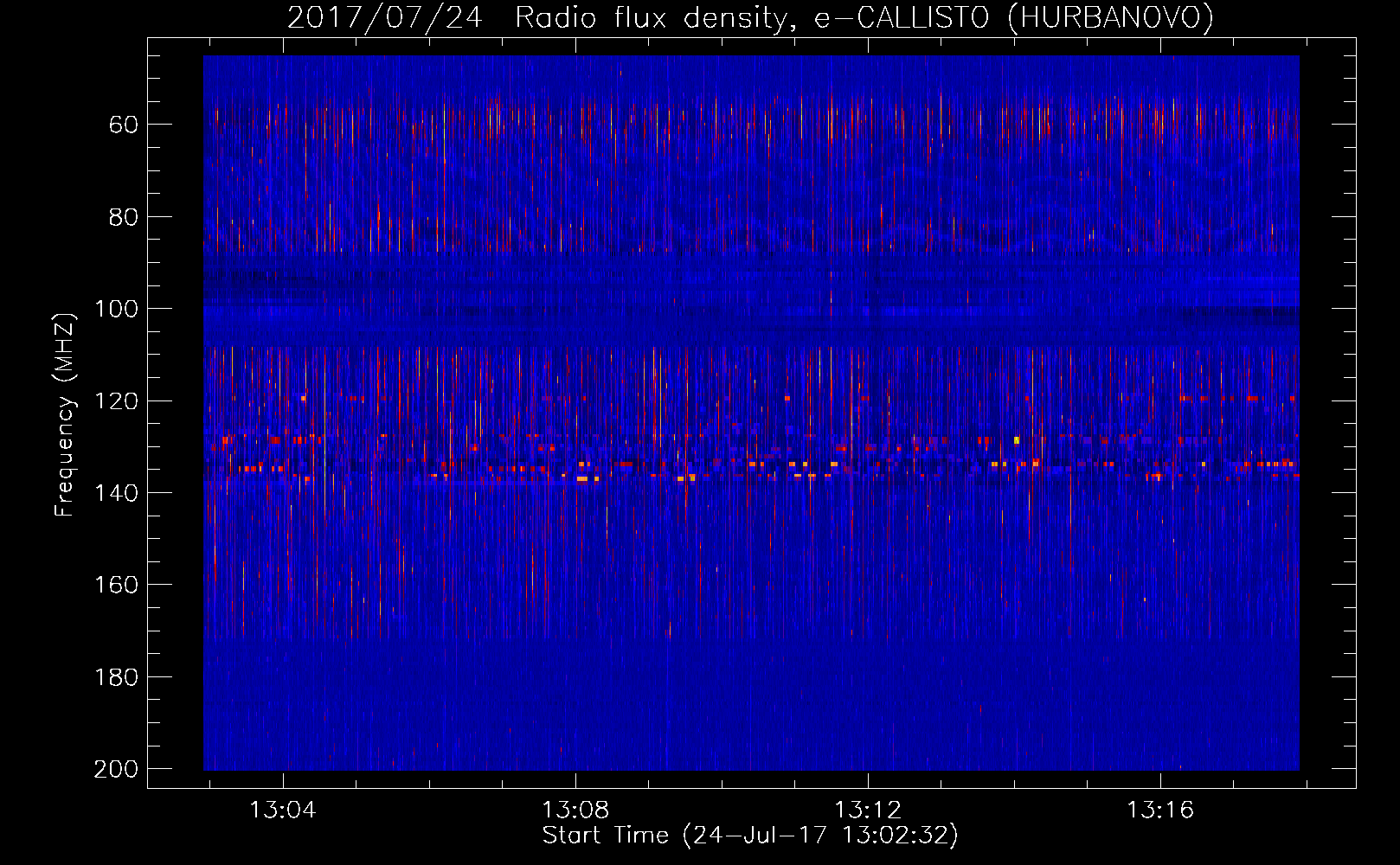Click the 180 frequency tick label
Screen dimensions: 1400x865
[117, 677]
